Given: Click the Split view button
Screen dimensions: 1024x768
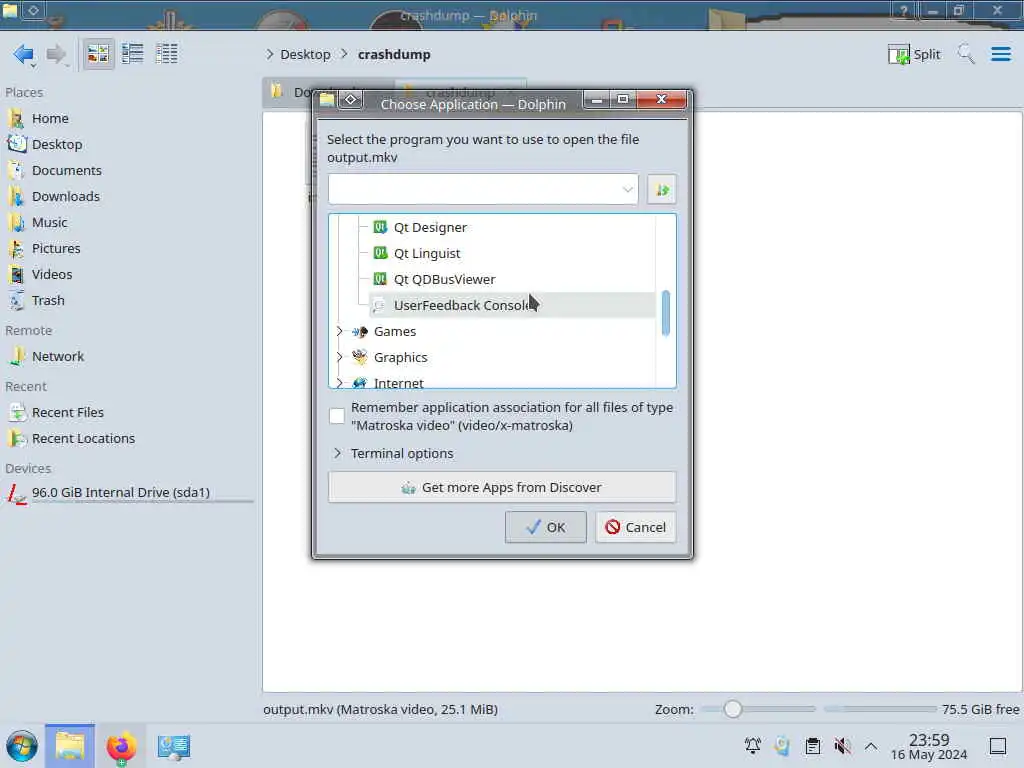Looking at the screenshot, I should (914, 54).
